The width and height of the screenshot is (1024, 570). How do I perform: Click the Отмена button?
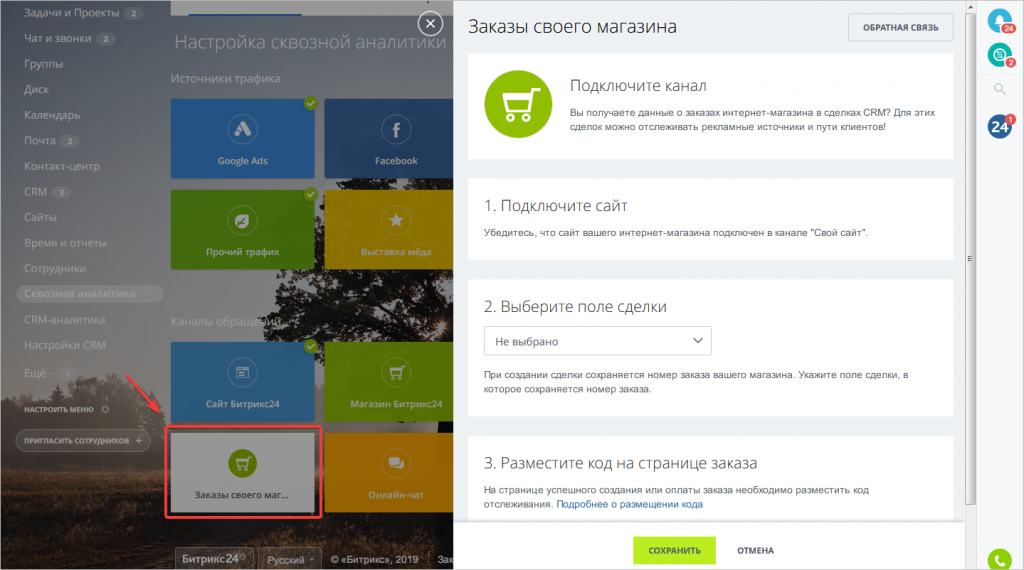click(x=756, y=550)
